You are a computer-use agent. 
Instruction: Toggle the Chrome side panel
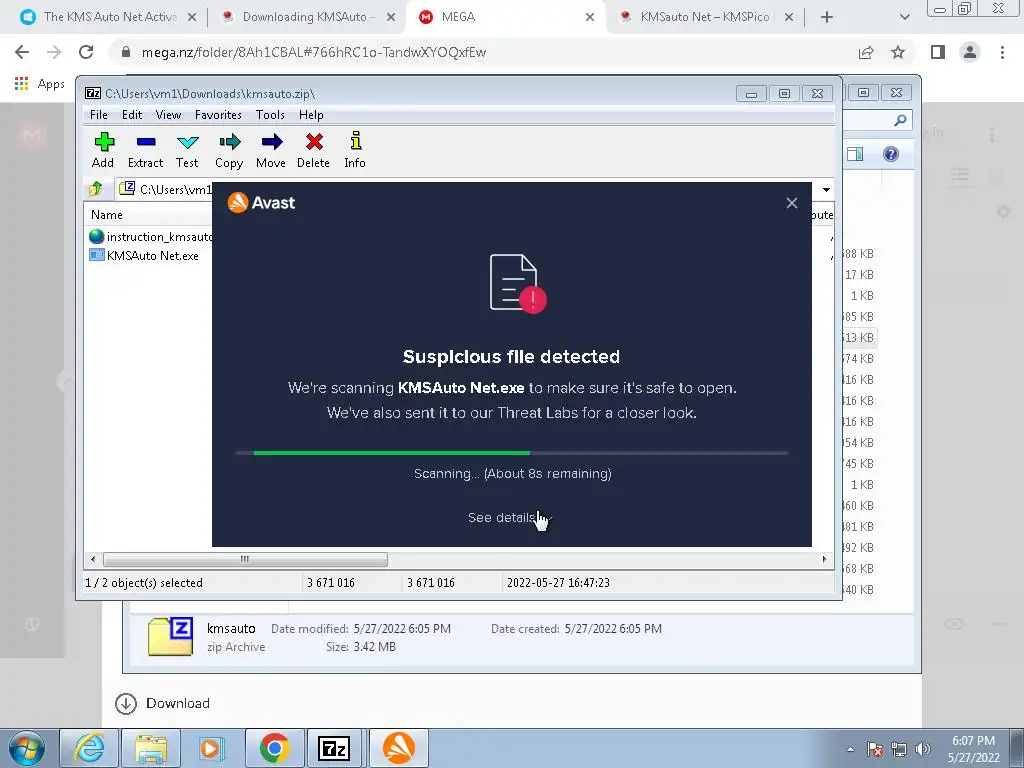tap(938, 52)
